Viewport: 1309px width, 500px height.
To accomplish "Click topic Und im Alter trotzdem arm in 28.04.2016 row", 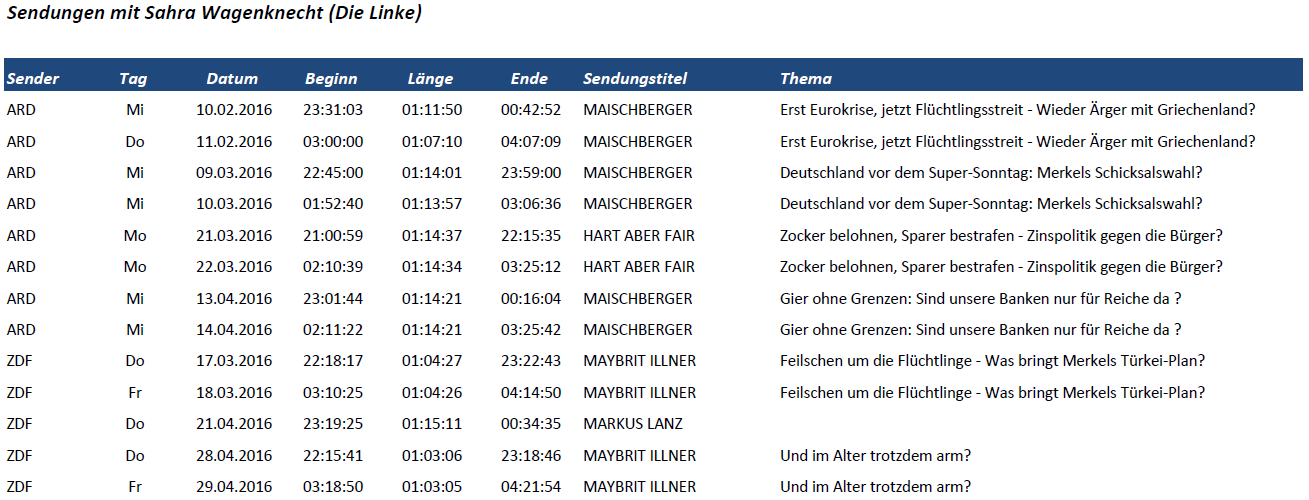I will tap(876, 456).
